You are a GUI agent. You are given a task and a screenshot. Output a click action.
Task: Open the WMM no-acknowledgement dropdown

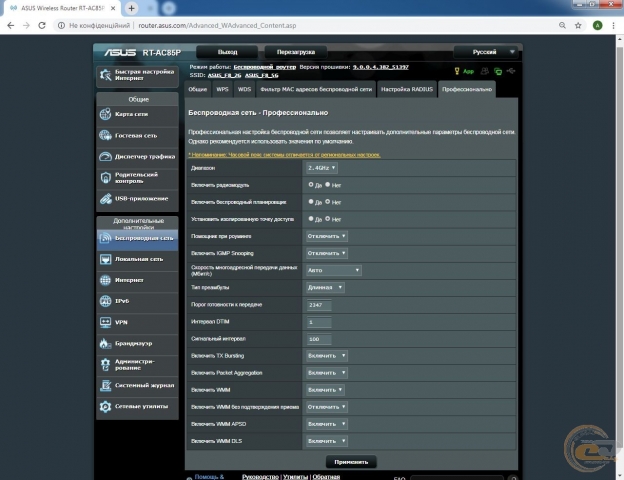point(327,407)
